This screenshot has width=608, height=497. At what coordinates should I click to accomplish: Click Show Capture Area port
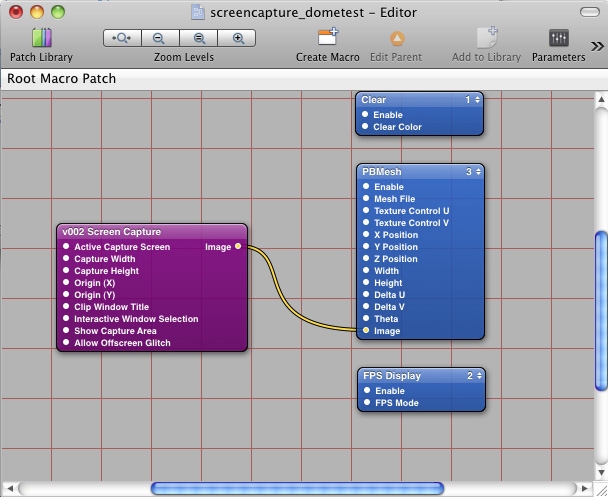[66, 331]
